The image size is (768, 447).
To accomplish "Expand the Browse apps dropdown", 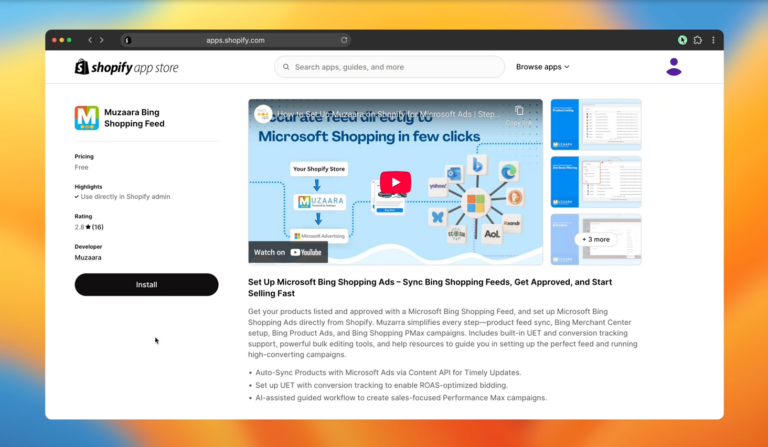I will [542, 67].
